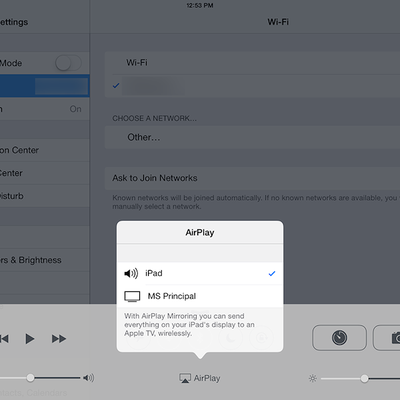400x400 pixels.
Task: Select the highlighted Wi-Fi row in sidebar
Action: [x=45, y=86]
